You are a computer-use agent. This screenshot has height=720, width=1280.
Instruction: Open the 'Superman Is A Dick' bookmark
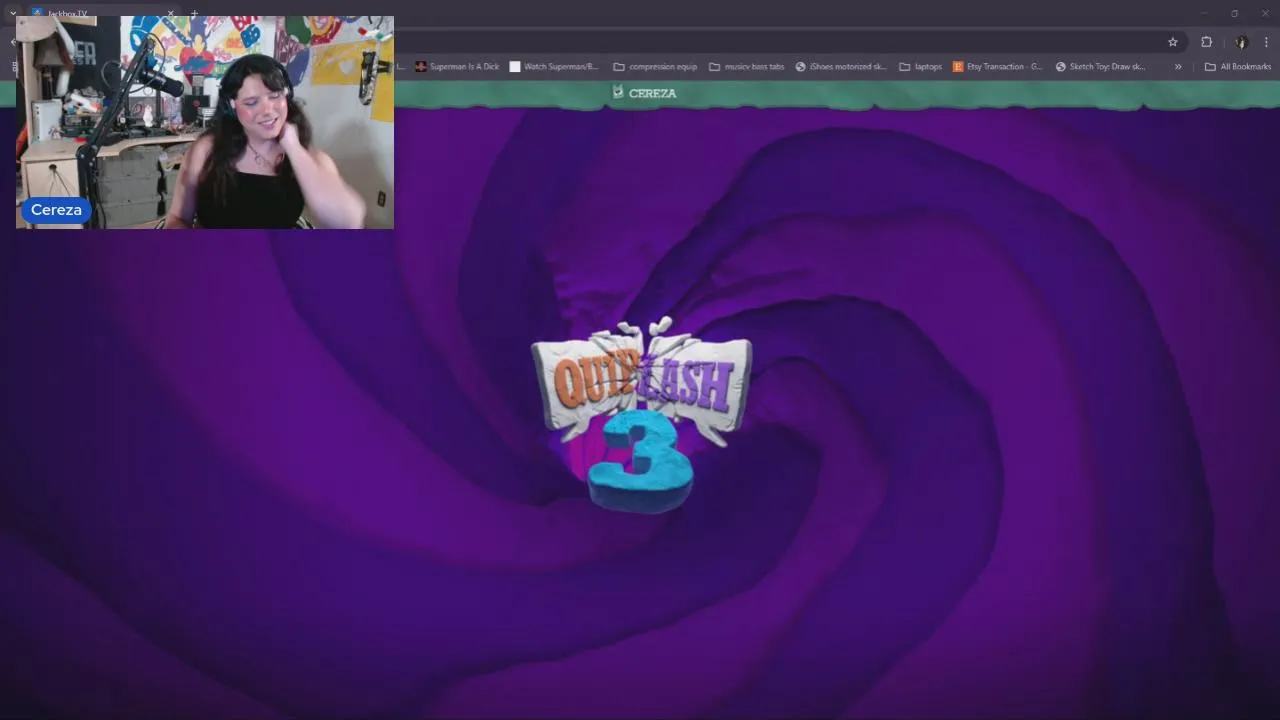click(457, 67)
